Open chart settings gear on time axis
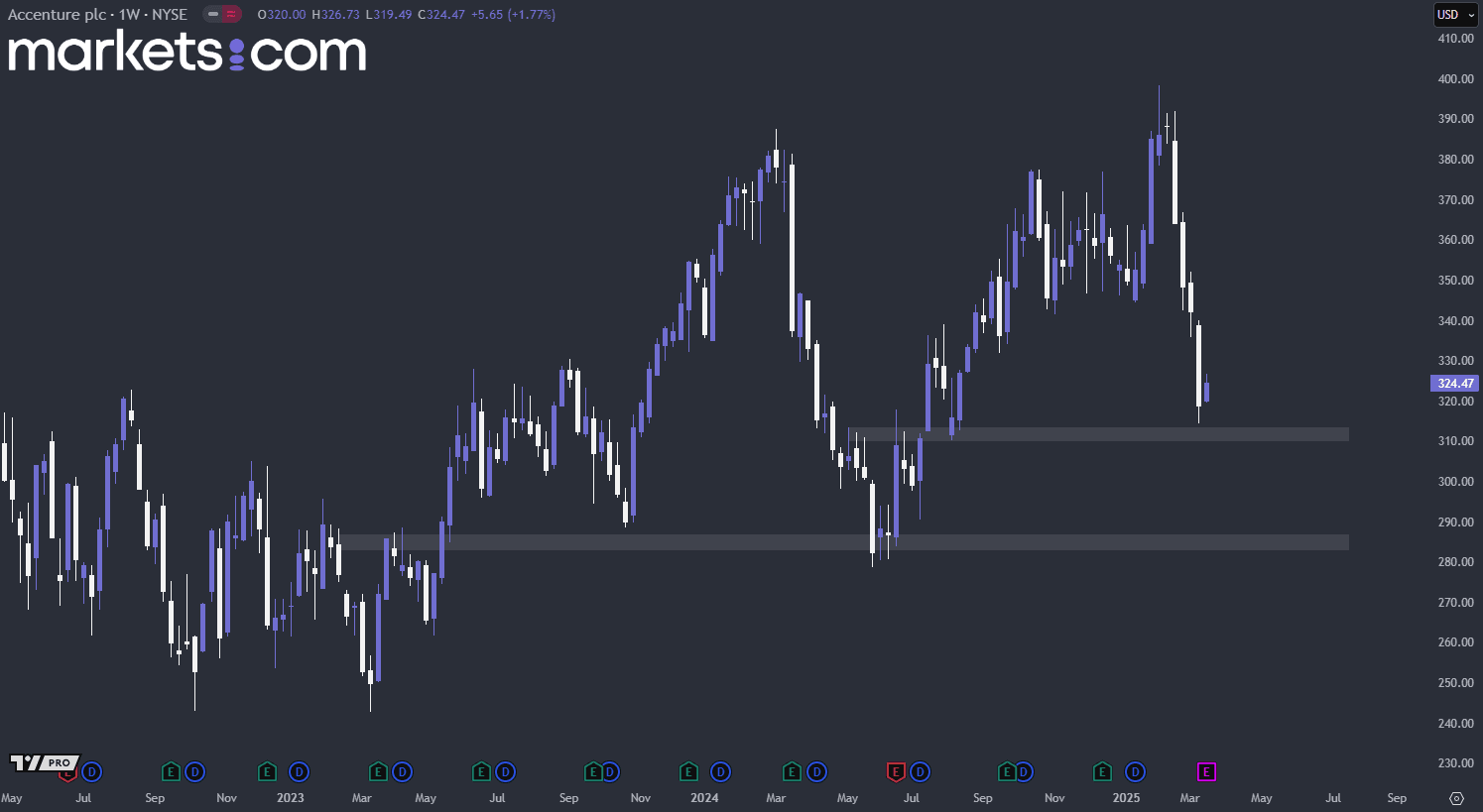The height and width of the screenshot is (812, 1483). pyautogui.click(x=1456, y=798)
